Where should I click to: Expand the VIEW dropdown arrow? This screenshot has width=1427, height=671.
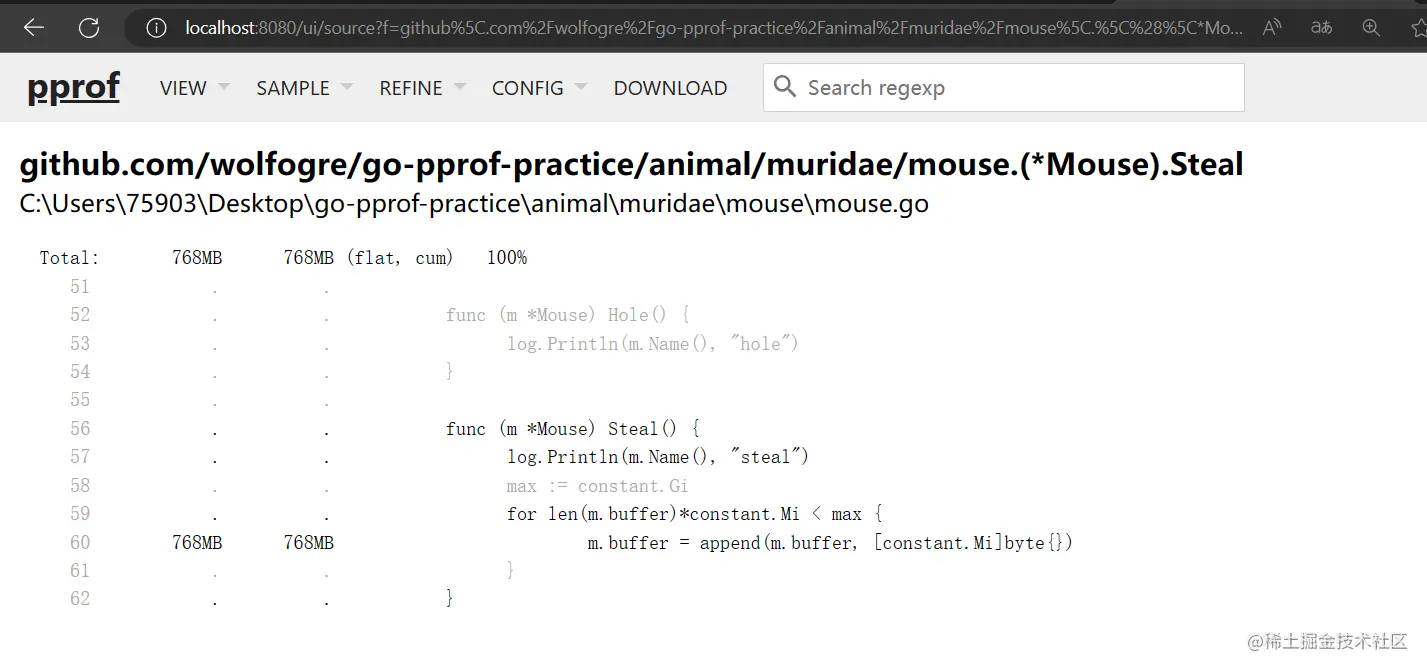pyautogui.click(x=224, y=87)
